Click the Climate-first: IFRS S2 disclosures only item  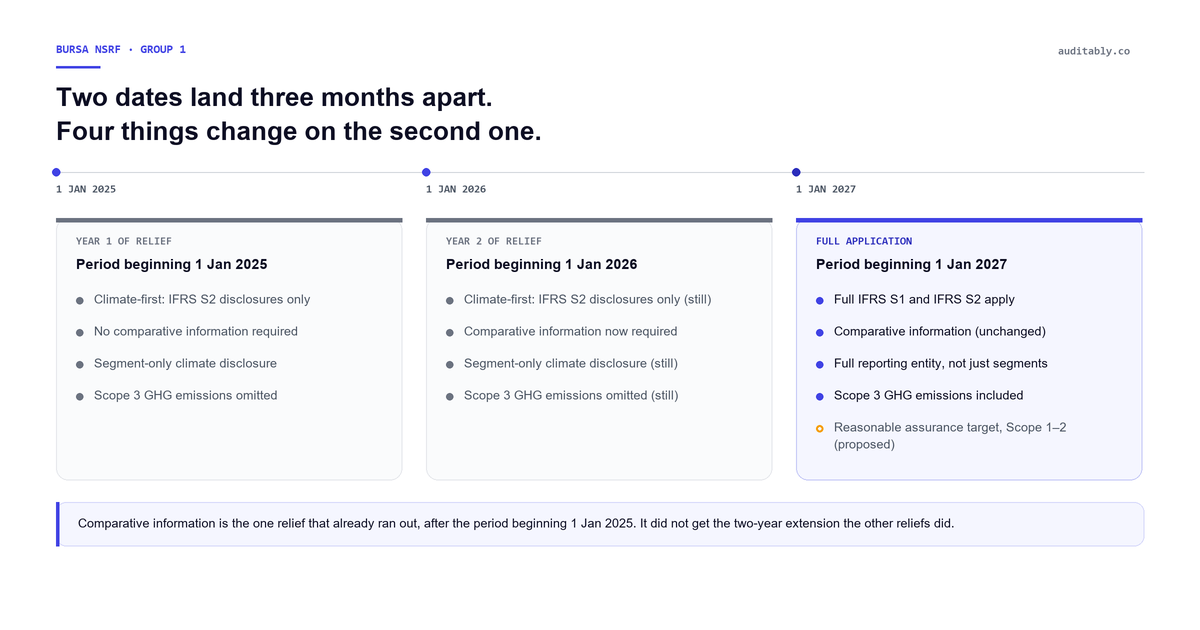202,299
